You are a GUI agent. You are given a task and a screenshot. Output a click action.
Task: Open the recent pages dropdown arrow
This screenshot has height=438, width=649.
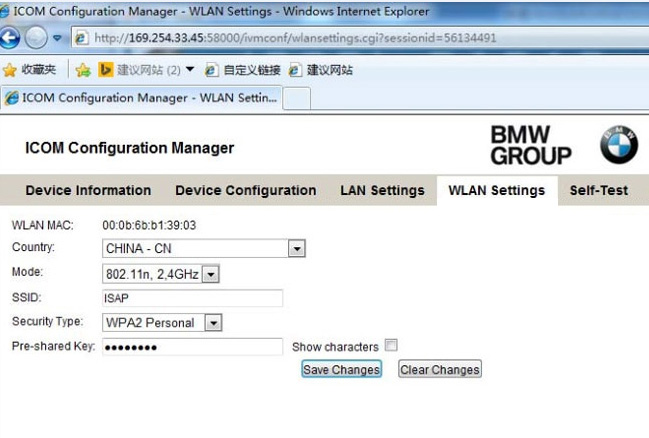pyautogui.click(x=58, y=38)
